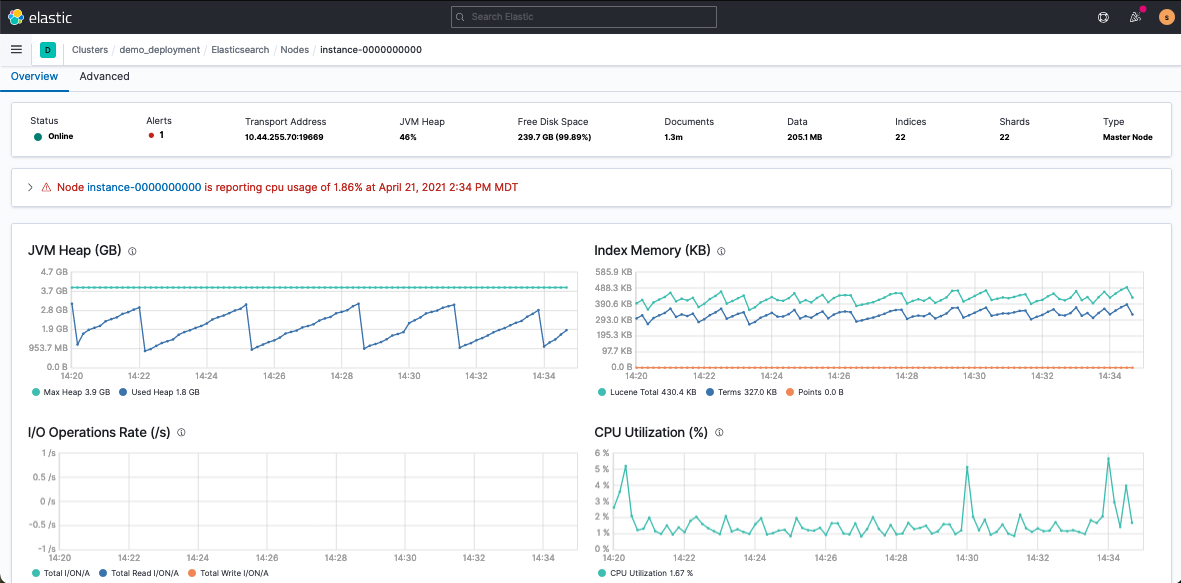Click the JVM Heap info icon

(x=132, y=251)
